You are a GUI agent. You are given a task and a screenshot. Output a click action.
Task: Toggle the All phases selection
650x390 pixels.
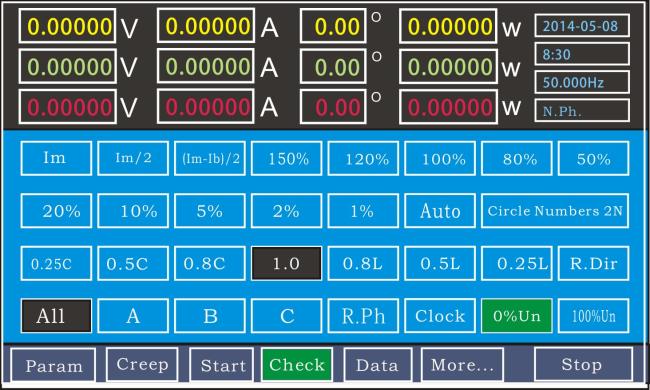point(56,316)
